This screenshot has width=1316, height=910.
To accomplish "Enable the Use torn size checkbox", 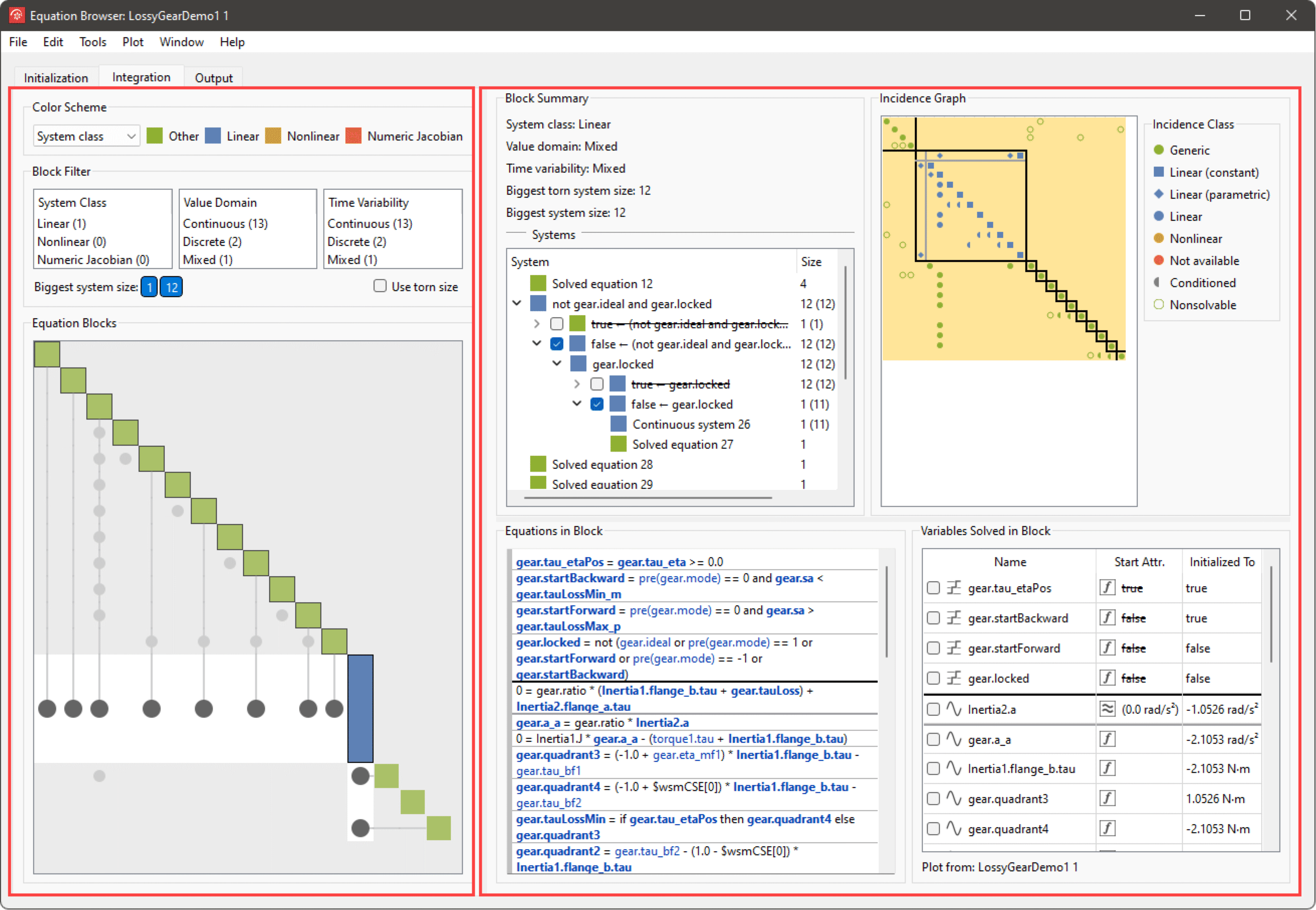I will [380, 286].
